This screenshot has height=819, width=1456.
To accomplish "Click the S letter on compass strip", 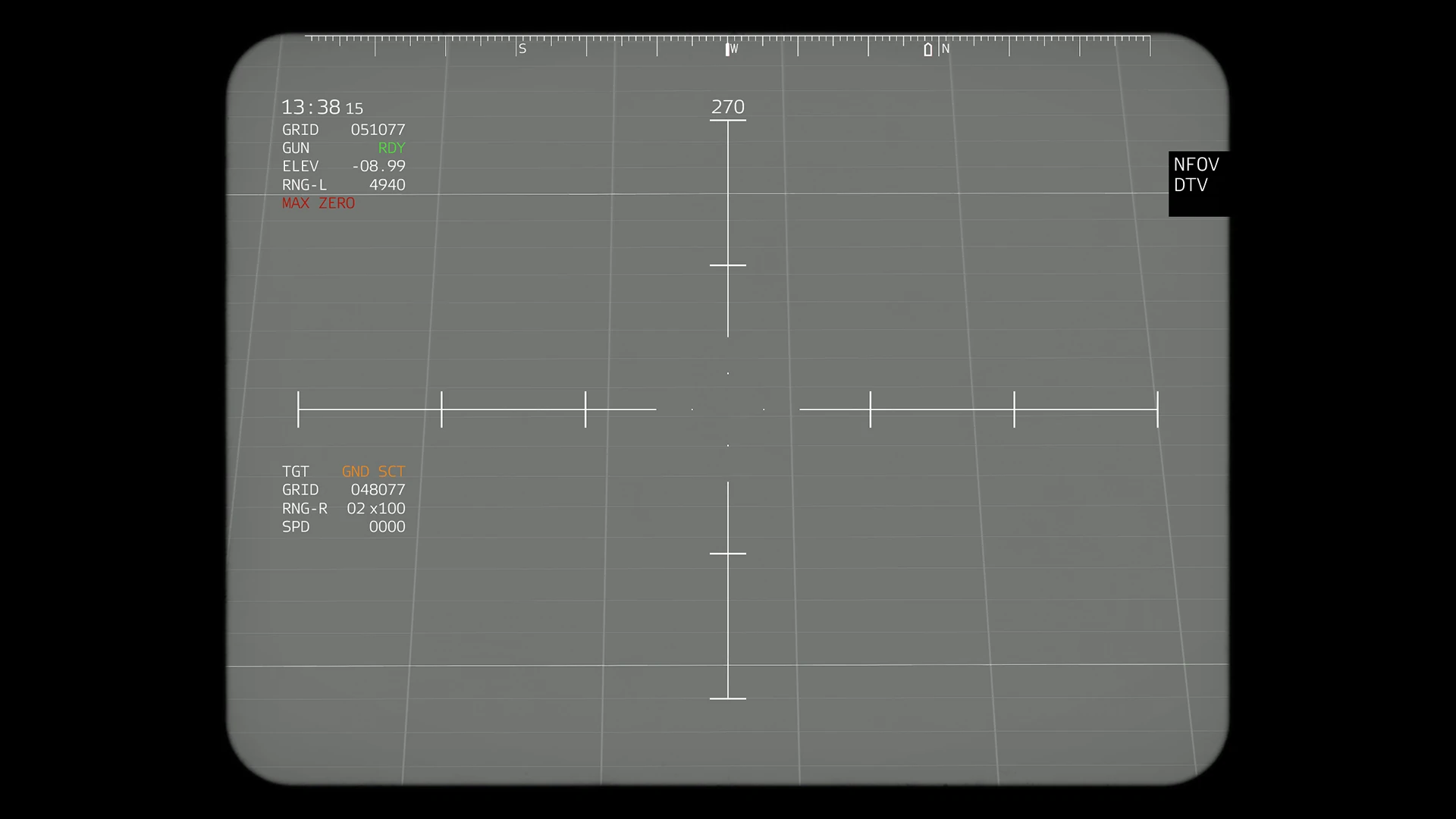I will pyautogui.click(x=522, y=49).
